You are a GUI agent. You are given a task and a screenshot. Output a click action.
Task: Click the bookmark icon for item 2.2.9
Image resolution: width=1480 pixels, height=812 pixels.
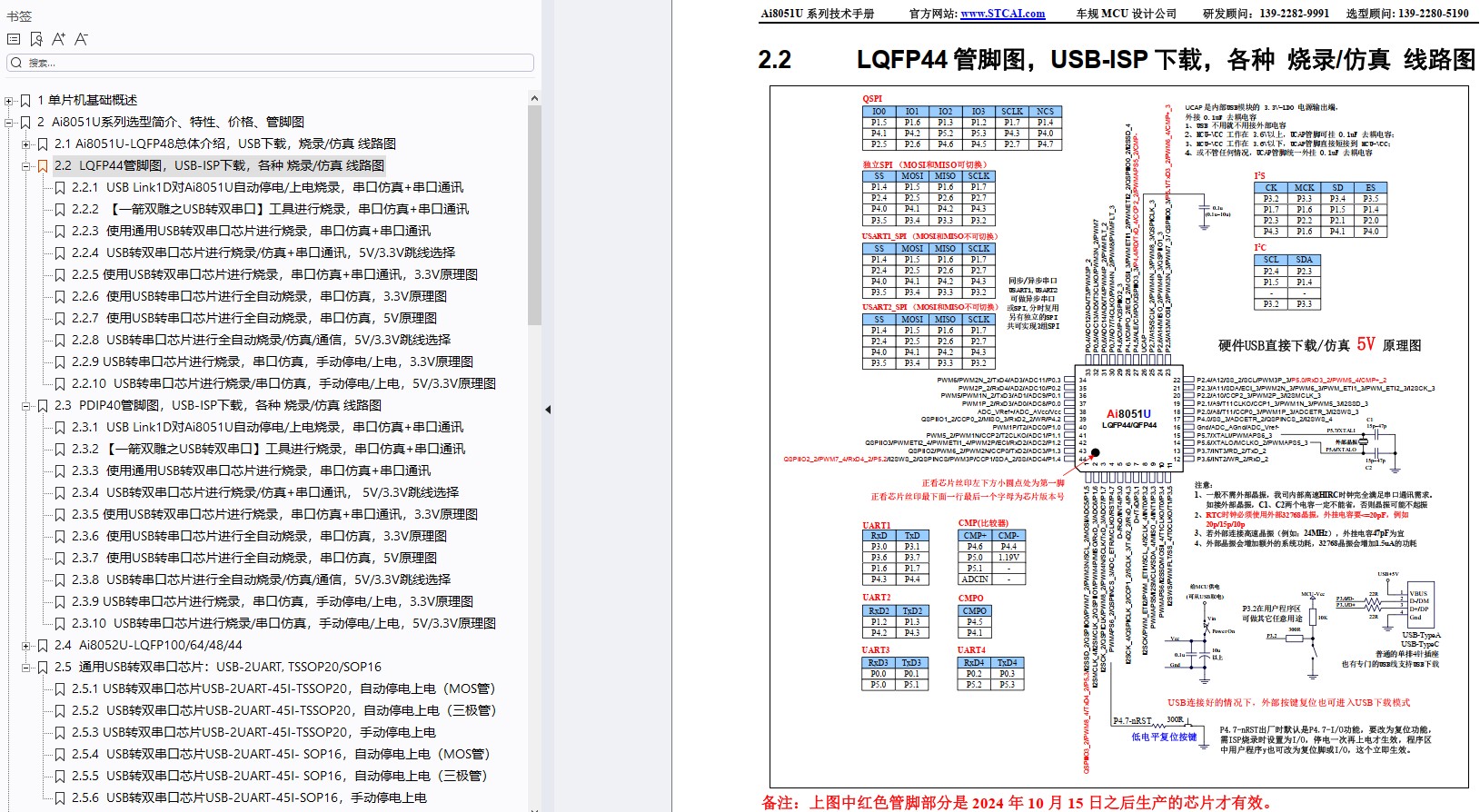[60, 361]
